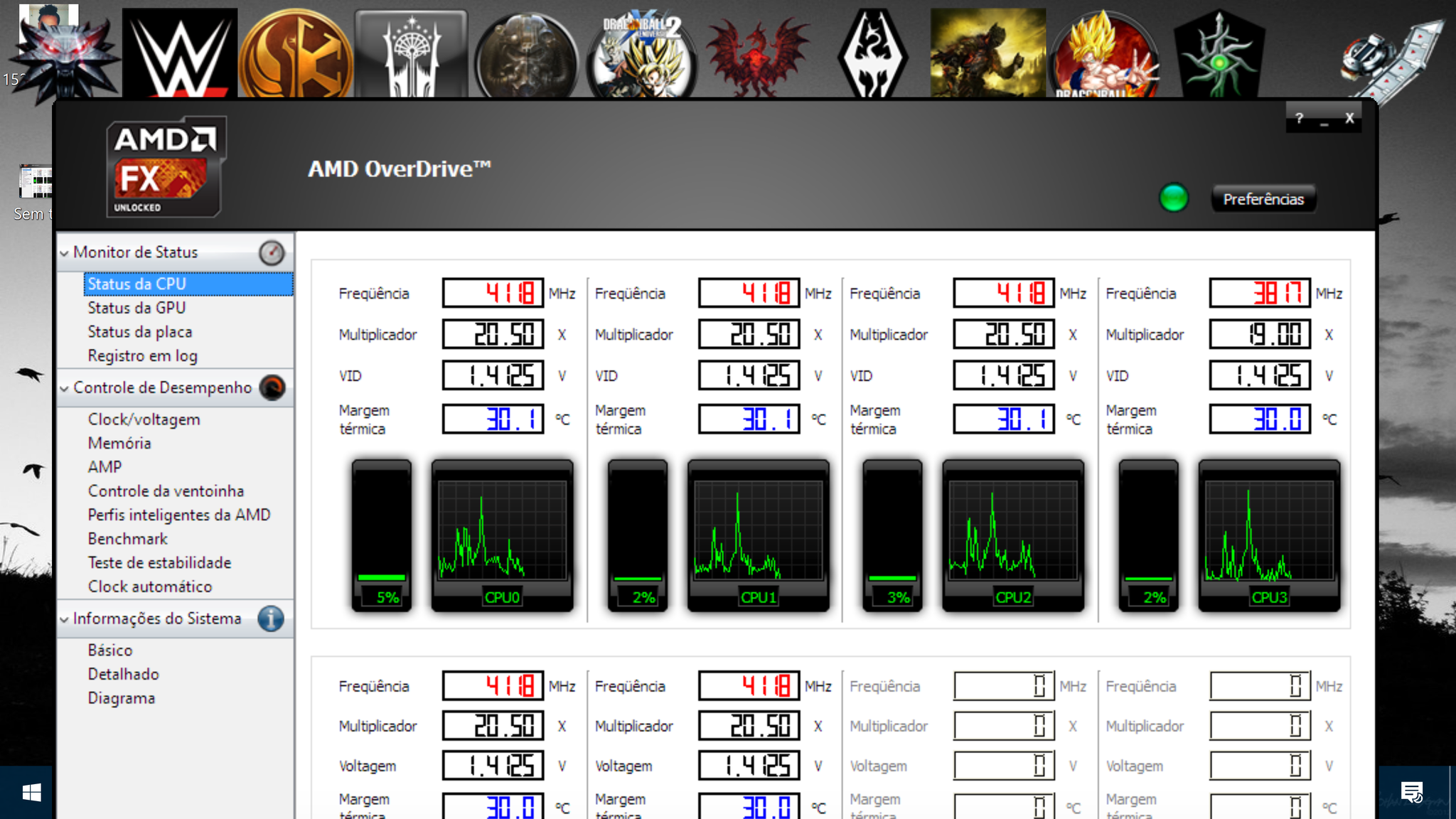The image size is (1456, 819).
Task: Open the red dragon Dragon Age icon
Action: [x=758, y=57]
